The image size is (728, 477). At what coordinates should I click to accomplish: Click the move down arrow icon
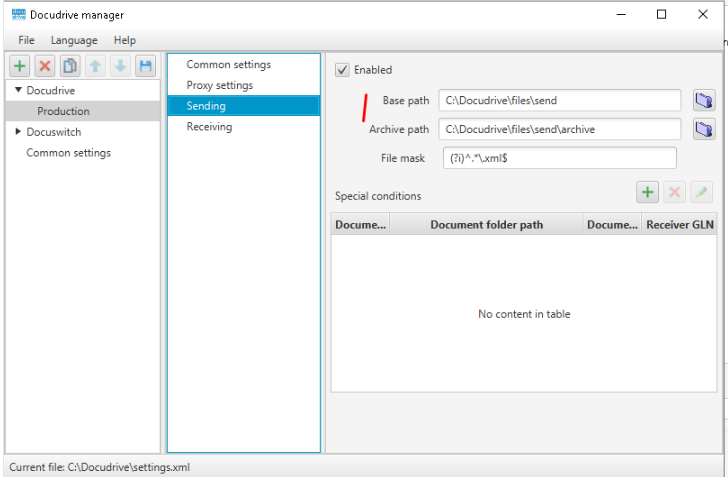pyautogui.click(x=120, y=66)
